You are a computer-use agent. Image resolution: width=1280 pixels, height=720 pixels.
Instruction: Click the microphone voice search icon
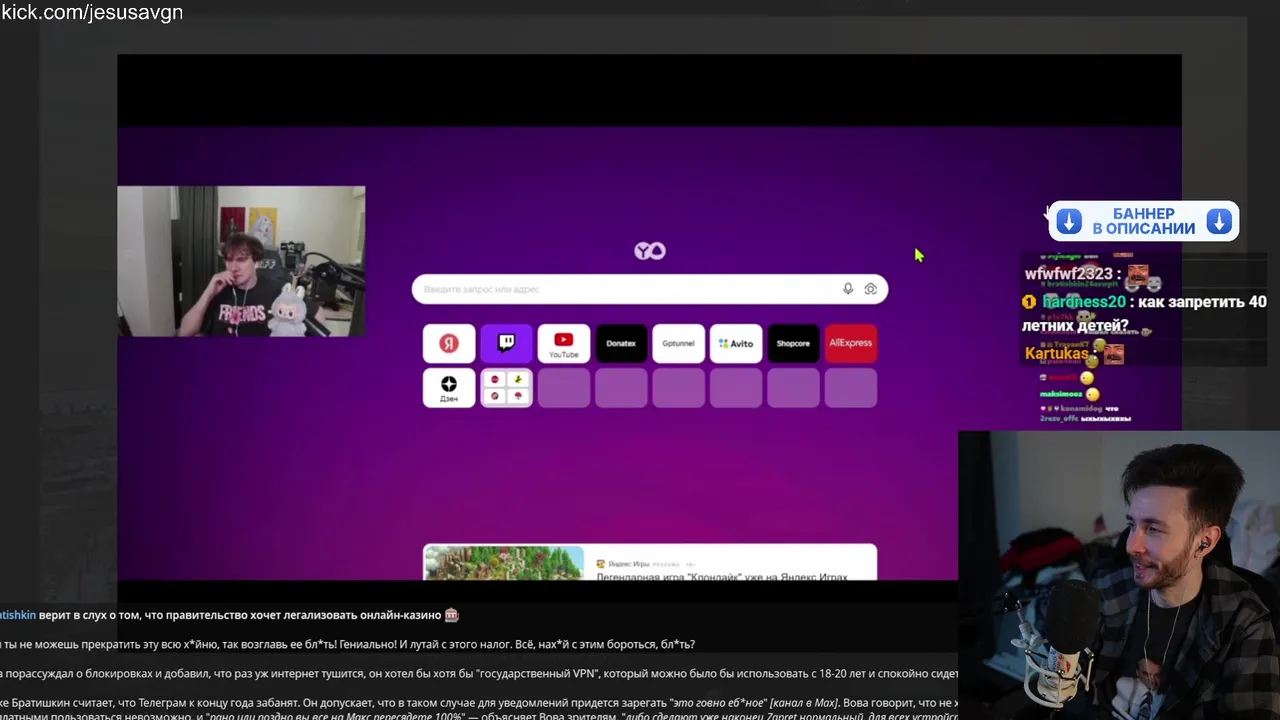pyautogui.click(x=848, y=289)
